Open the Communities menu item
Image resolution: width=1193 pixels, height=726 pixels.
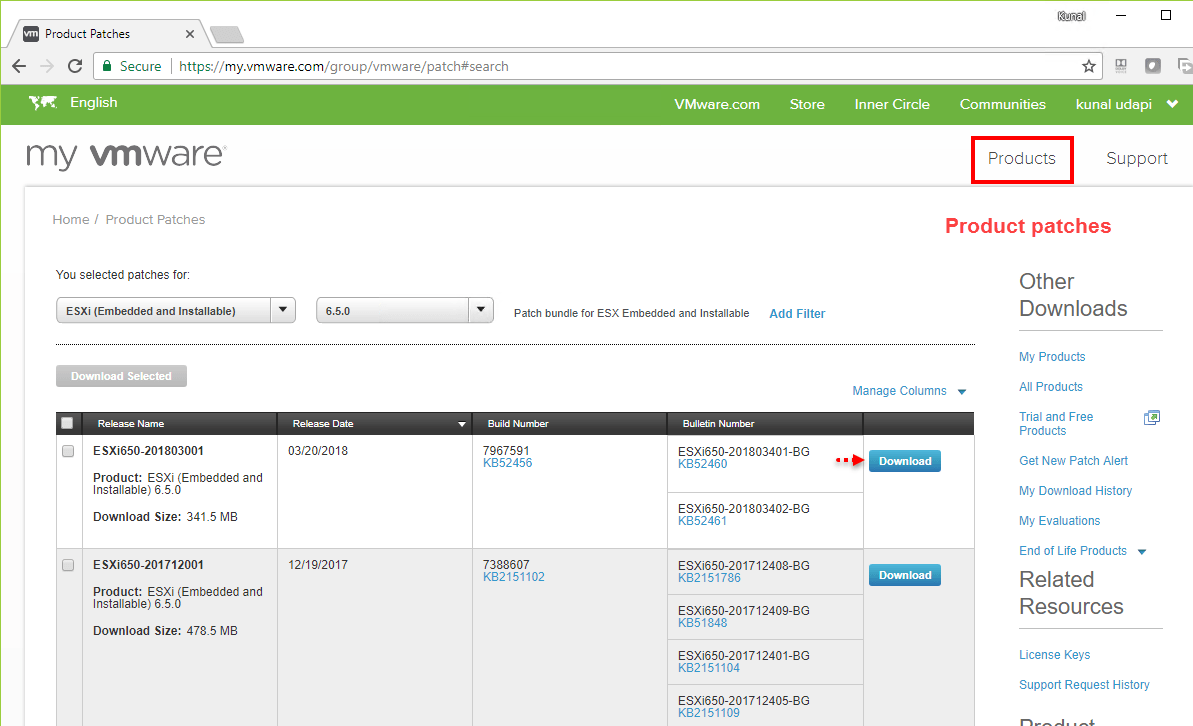[1002, 104]
